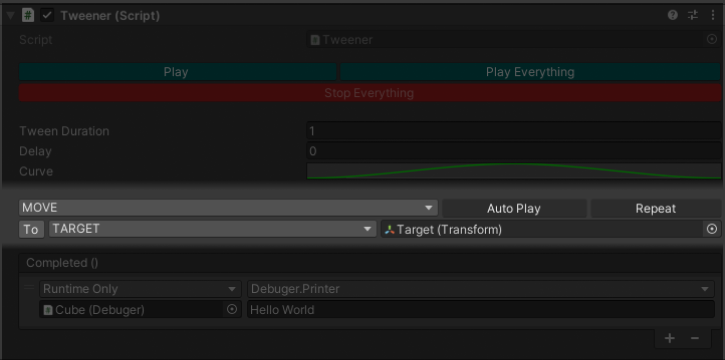Open object picker for Script field
This screenshot has width=725, height=360.
pyautogui.click(x=712, y=40)
